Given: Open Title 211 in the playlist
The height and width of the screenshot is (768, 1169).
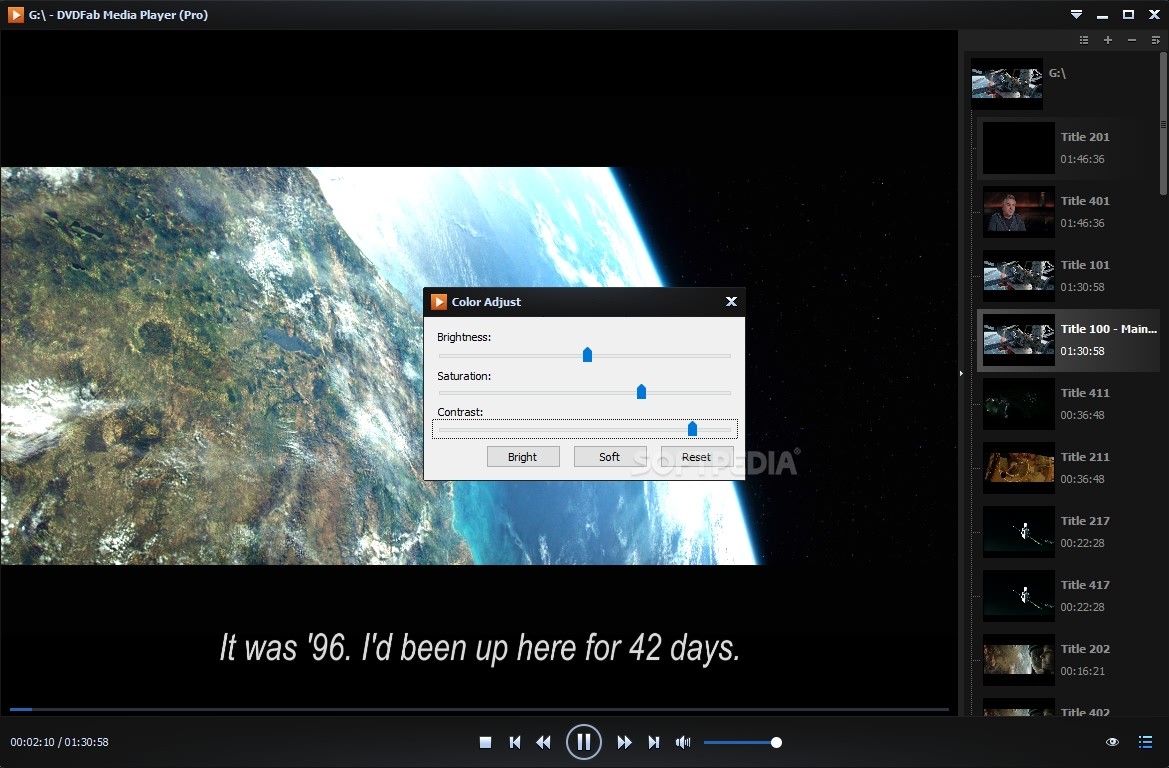Looking at the screenshot, I should tap(1068, 468).
